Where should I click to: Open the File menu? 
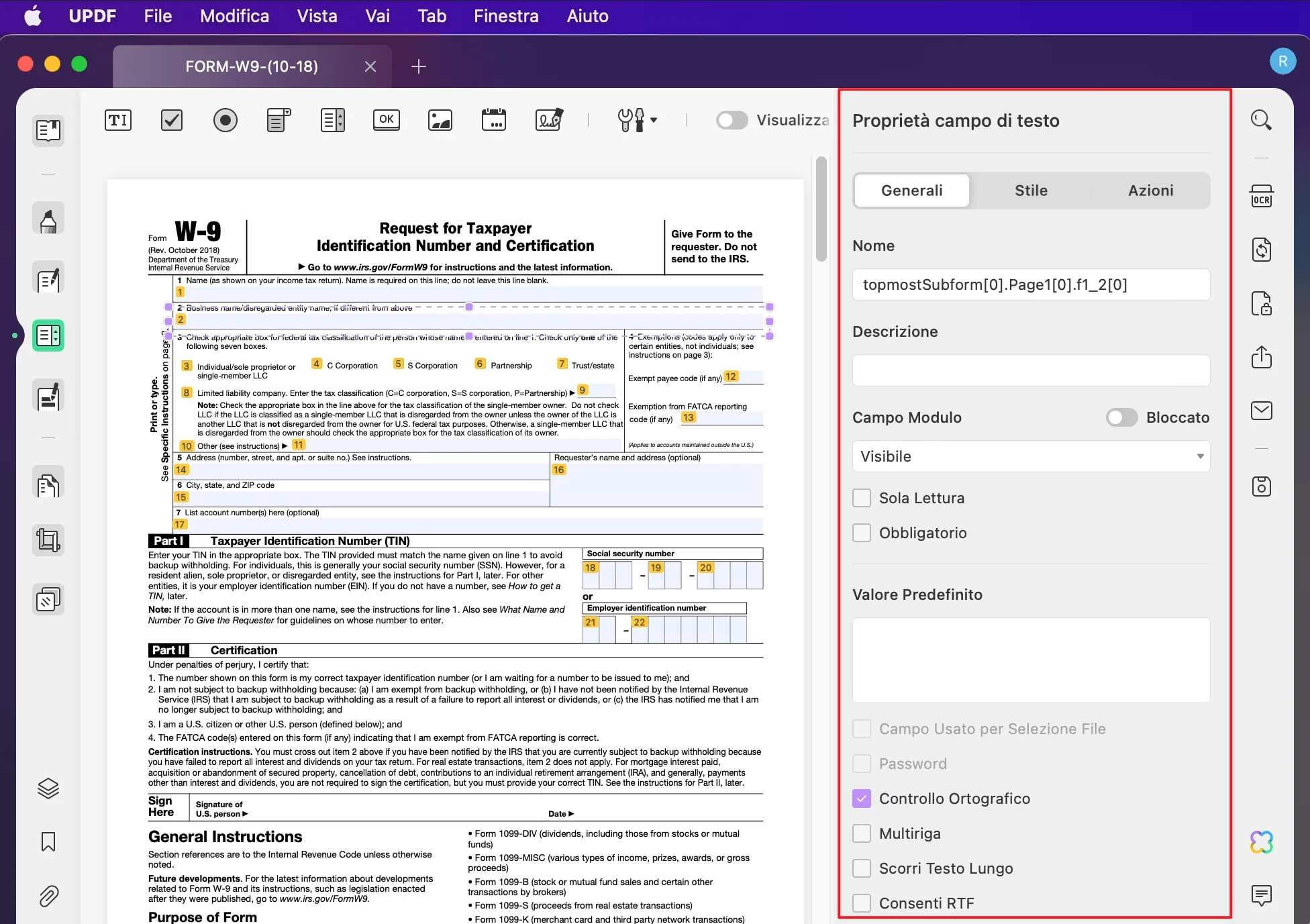click(158, 16)
